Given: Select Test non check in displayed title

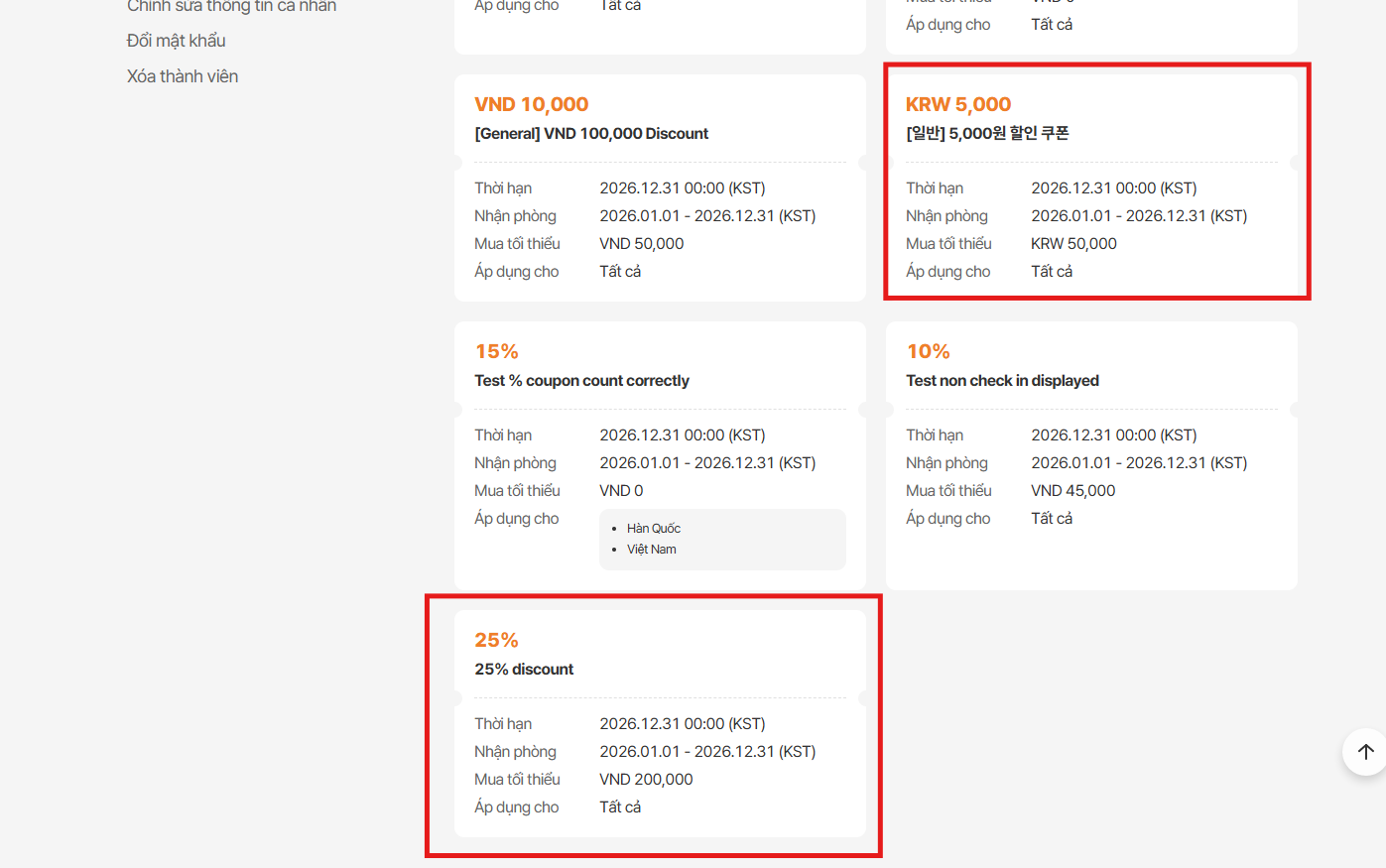Looking at the screenshot, I should coord(1002,381).
